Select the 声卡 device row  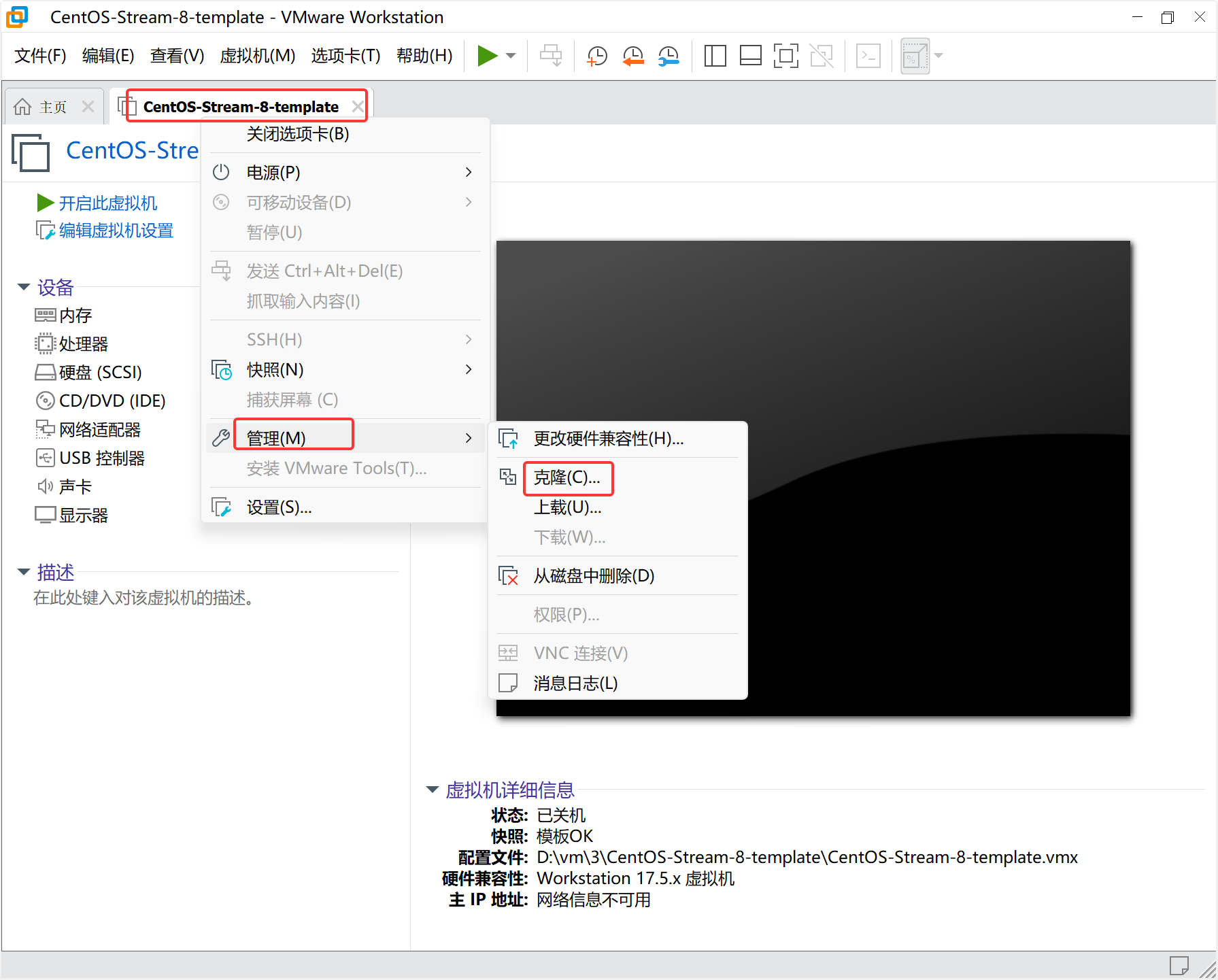[63, 487]
